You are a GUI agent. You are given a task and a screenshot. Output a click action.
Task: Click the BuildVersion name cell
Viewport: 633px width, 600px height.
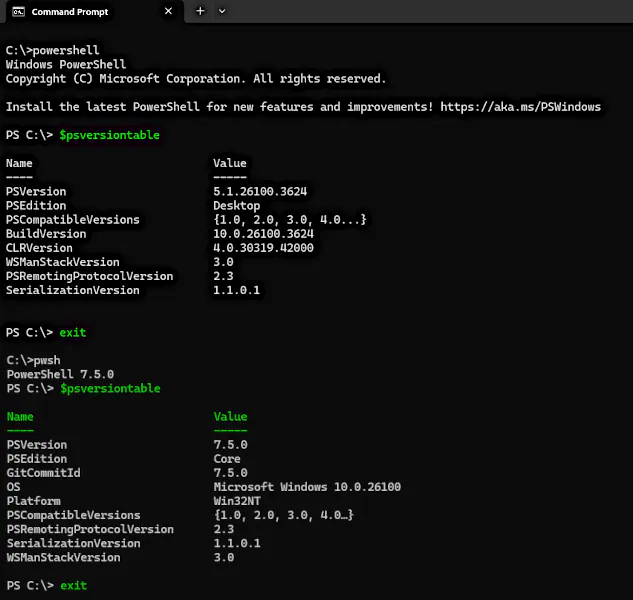coord(46,234)
